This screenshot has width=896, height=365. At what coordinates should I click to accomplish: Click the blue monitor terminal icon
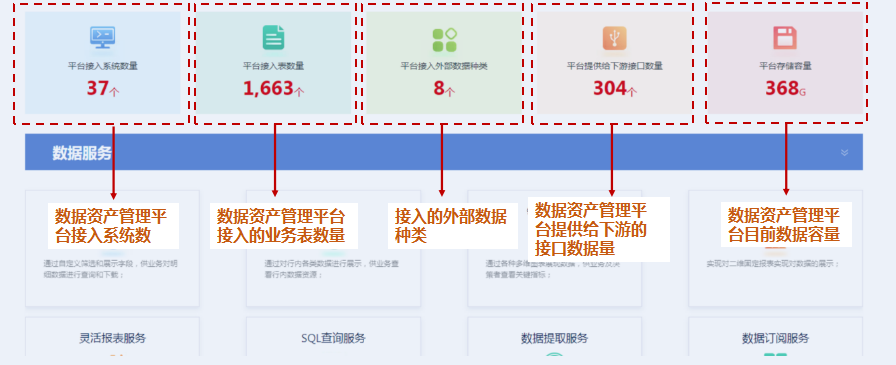tap(103, 38)
